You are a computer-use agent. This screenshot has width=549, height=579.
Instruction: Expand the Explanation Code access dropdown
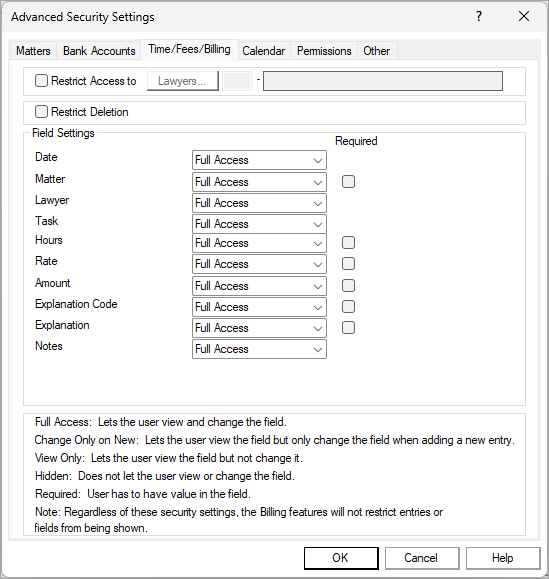(x=259, y=307)
